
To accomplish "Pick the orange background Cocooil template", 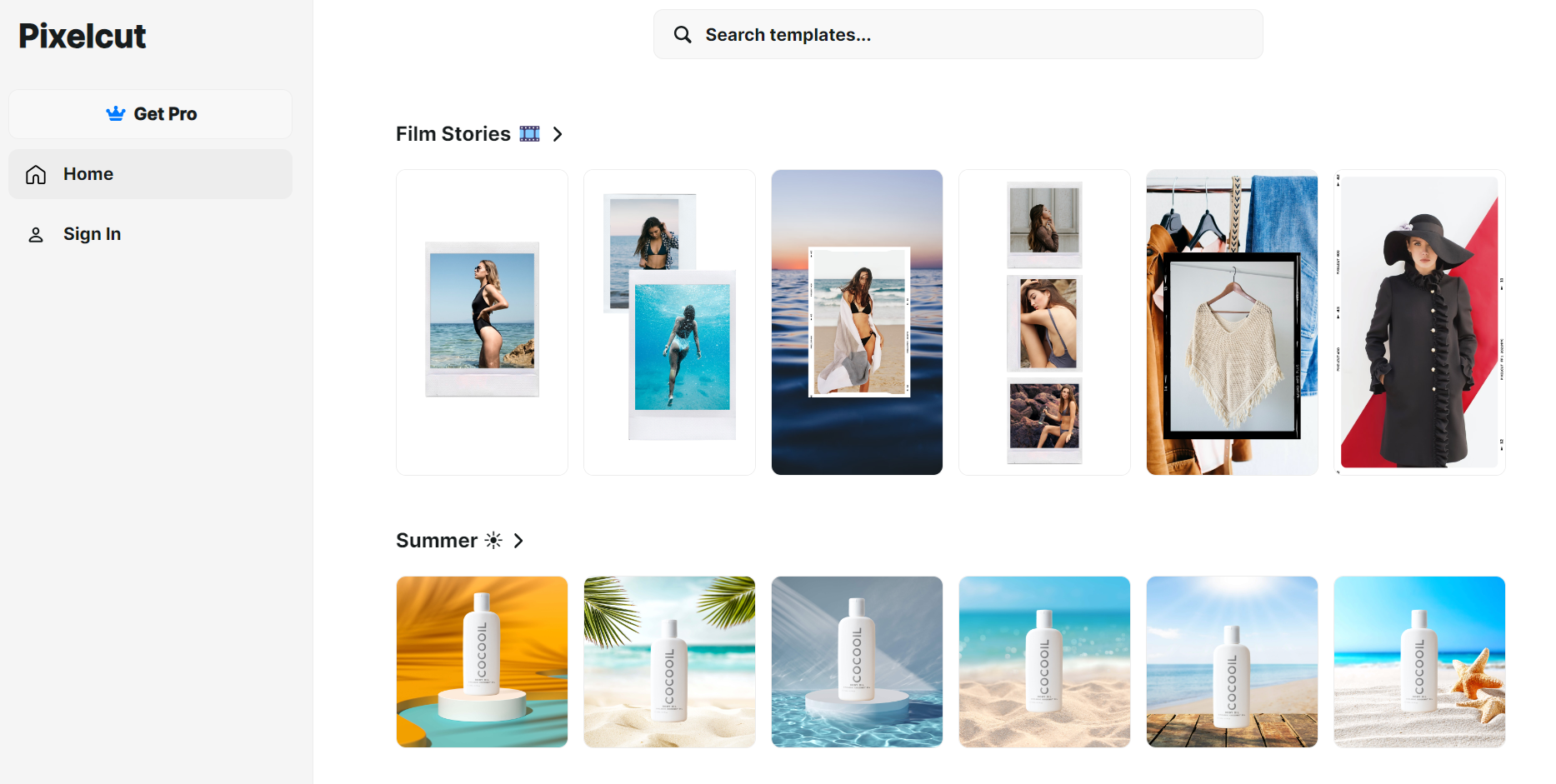I will coord(482,662).
